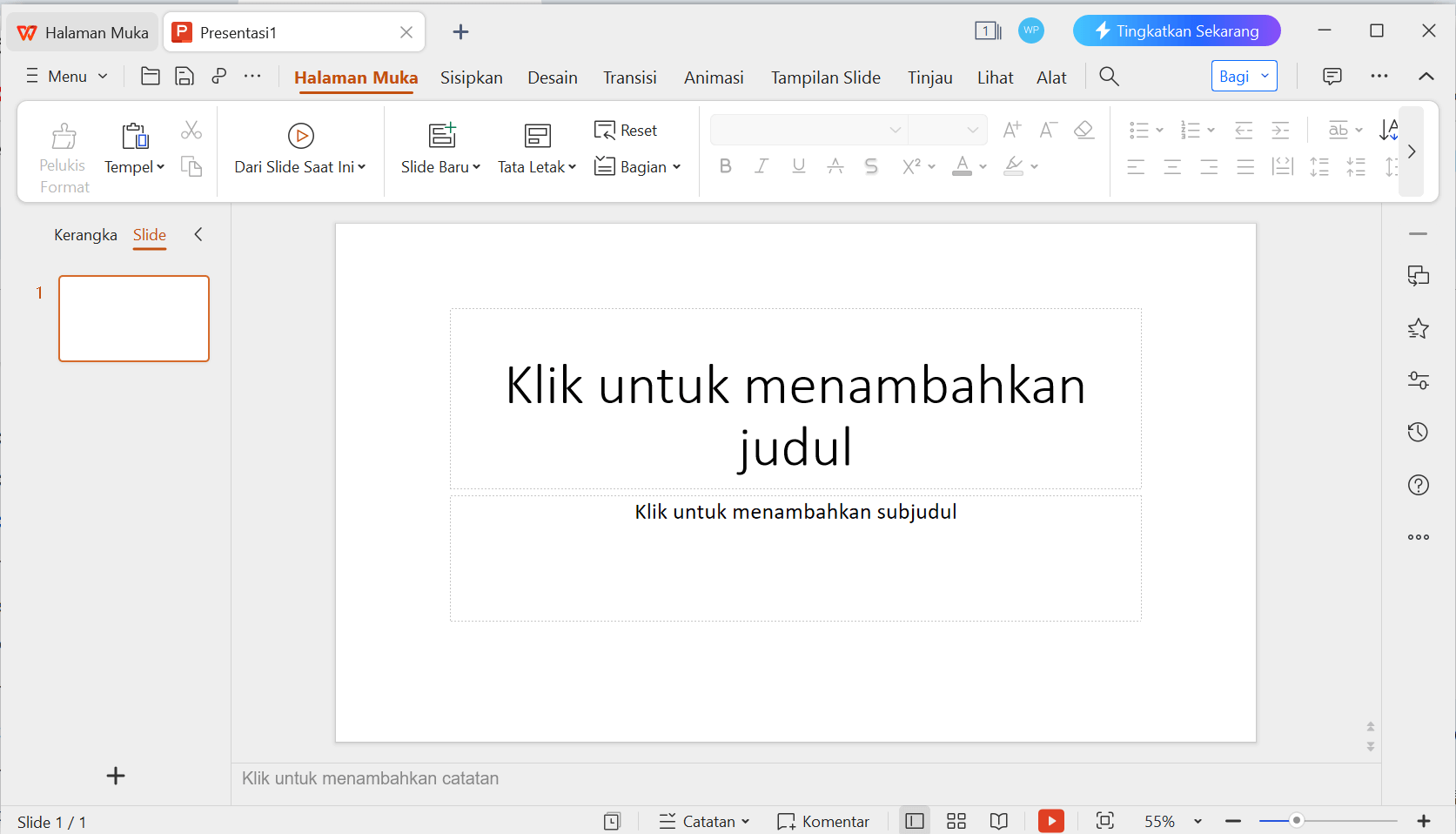Reset the slide formatting
This screenshot has height=834, width=1456.
pyautogui.click(x=626, y=130)
